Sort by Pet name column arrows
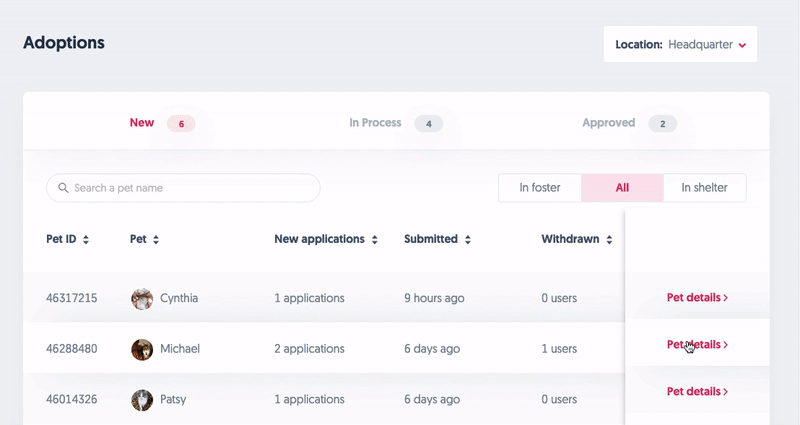800x425 pixels. click(x=156, y=240)
